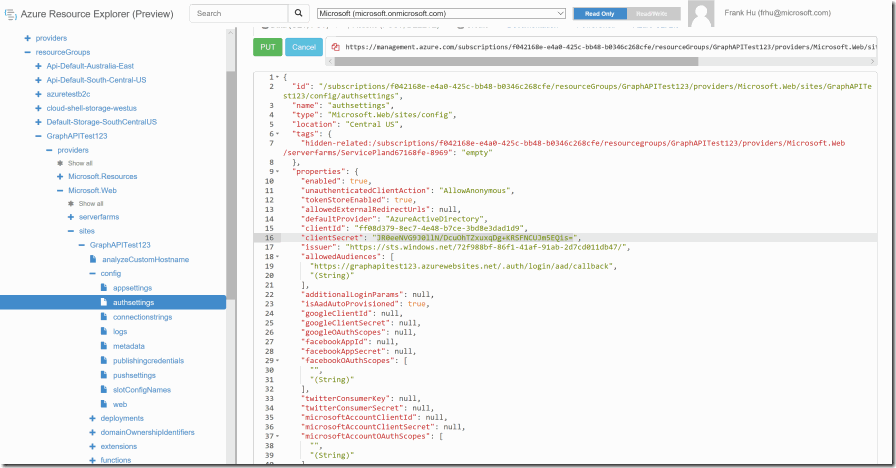Switch to Read Only mode
The height and width of the screenshot is (468, 896).
599,14
